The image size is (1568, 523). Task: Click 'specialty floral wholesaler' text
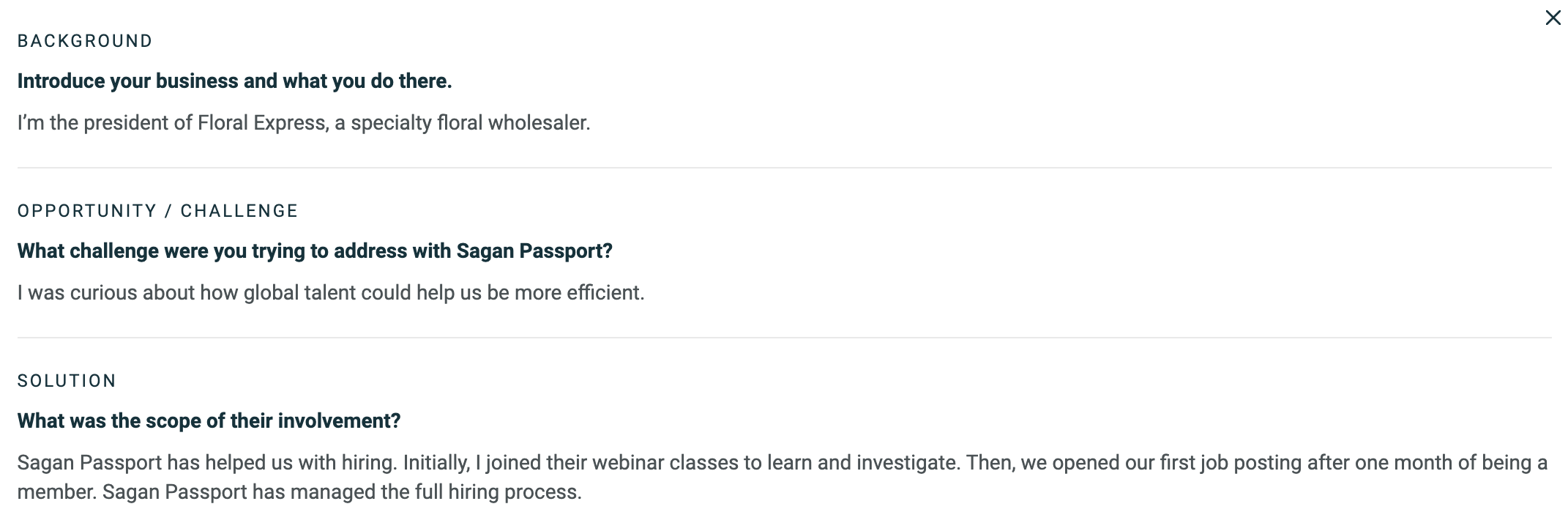(470, 123)
